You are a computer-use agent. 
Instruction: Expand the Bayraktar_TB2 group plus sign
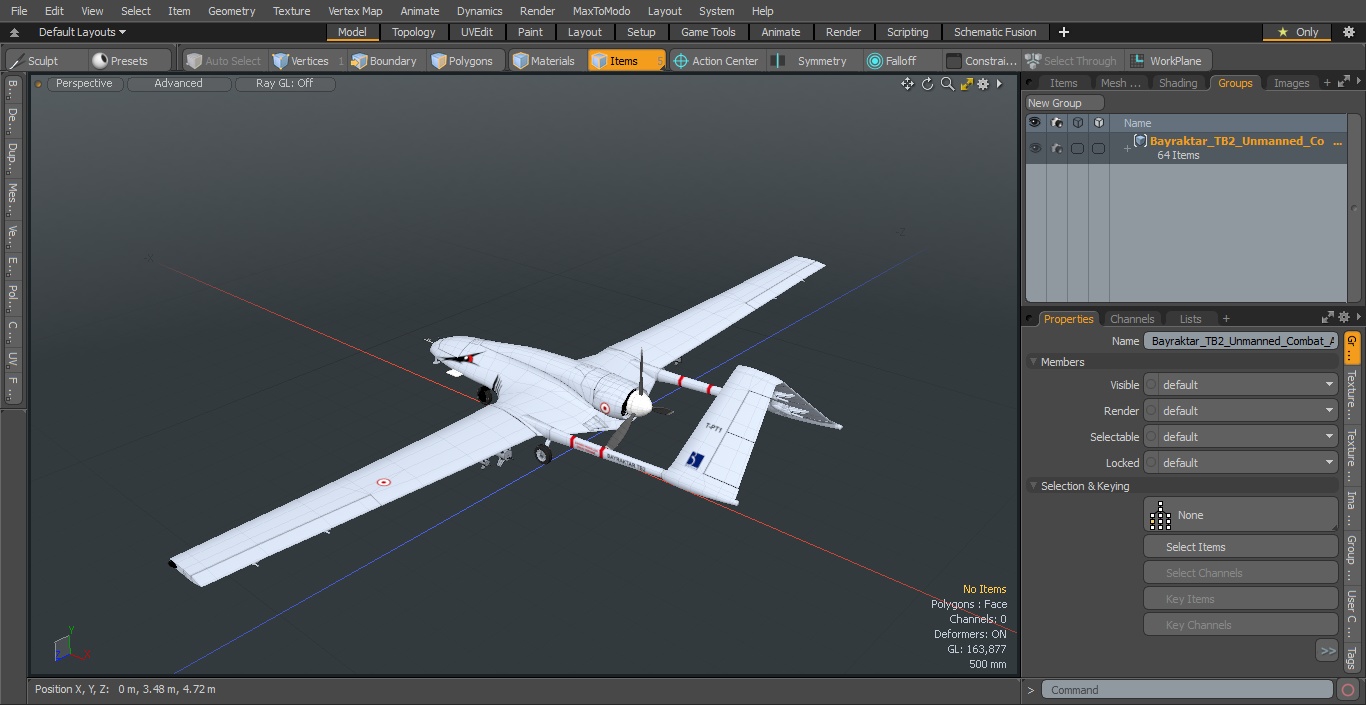1127,149
